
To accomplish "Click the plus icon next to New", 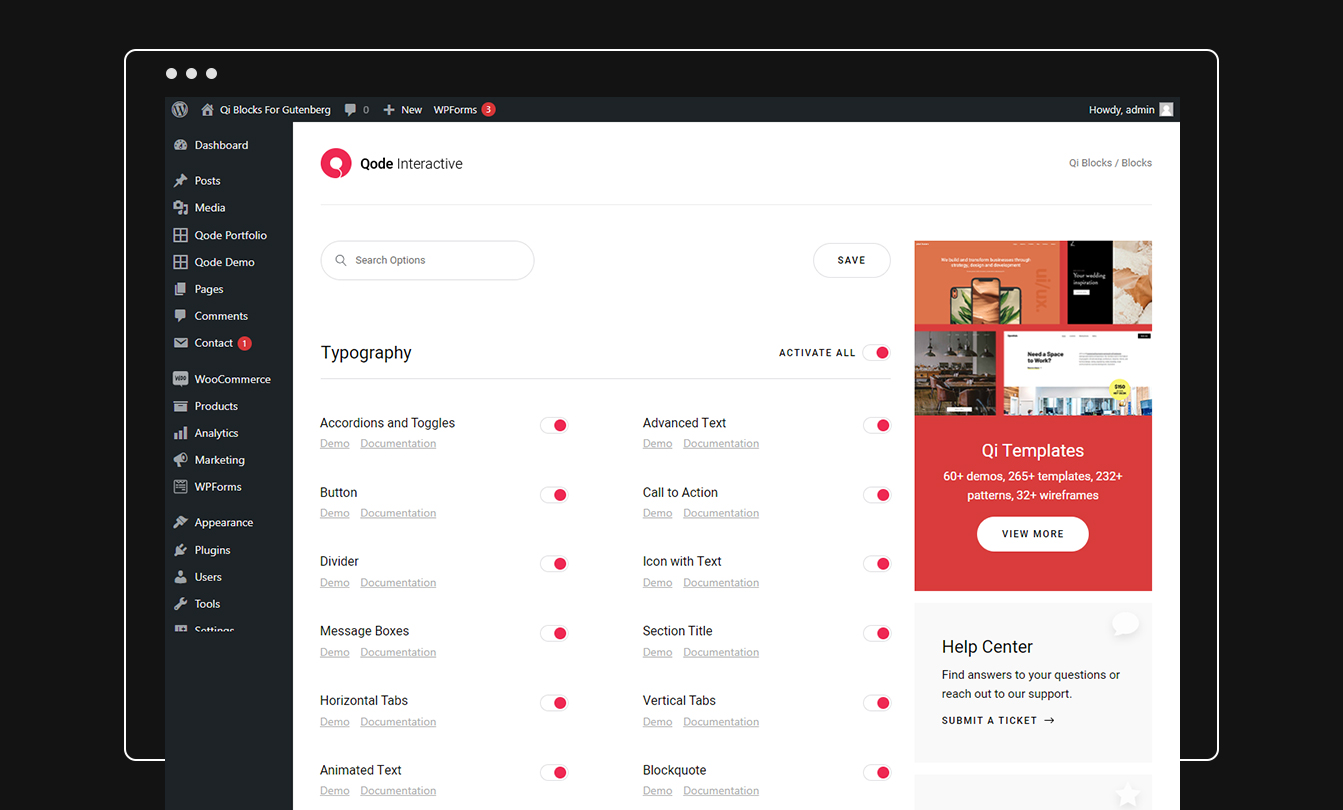I will (389, 110).
